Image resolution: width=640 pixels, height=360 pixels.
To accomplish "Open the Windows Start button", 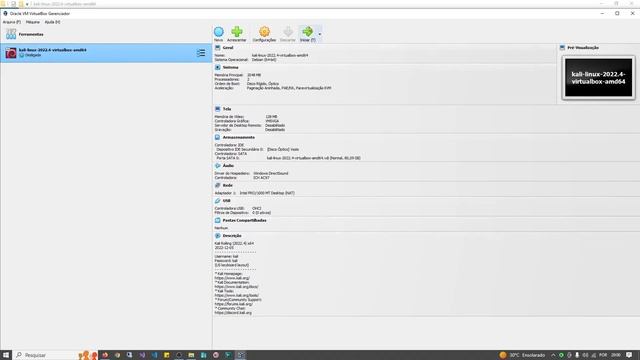I will 6,355.
